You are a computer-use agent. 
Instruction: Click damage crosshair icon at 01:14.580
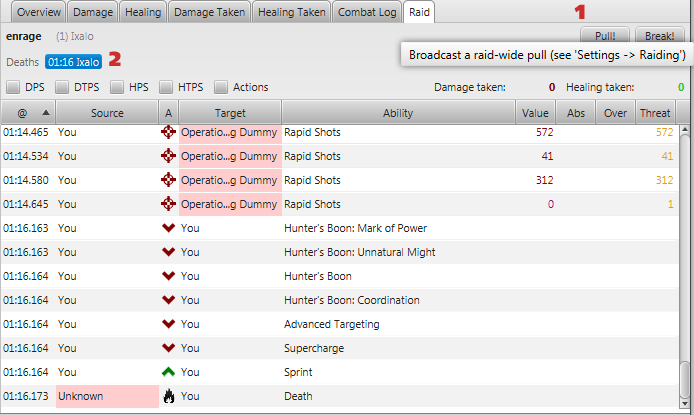[x=168, y=180]
